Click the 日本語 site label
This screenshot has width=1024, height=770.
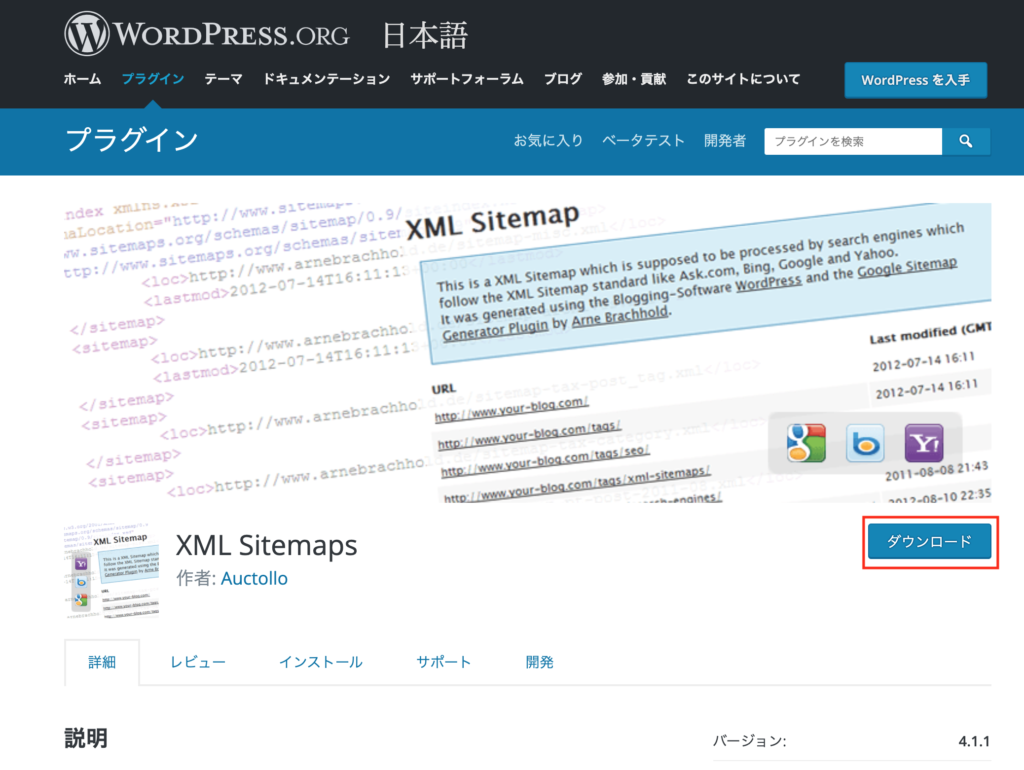point(425,35)
